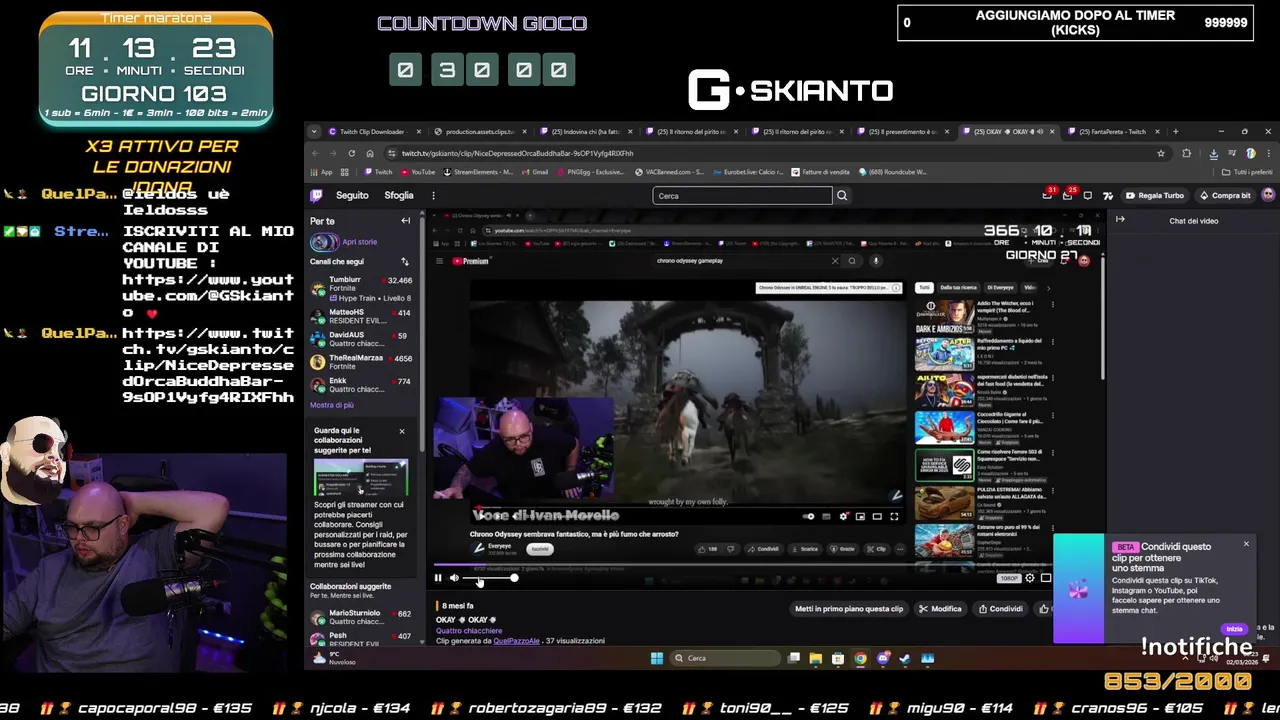Open Google Chrome from the taskbar
Screen dimensions: 1280x720
[860, 658]
